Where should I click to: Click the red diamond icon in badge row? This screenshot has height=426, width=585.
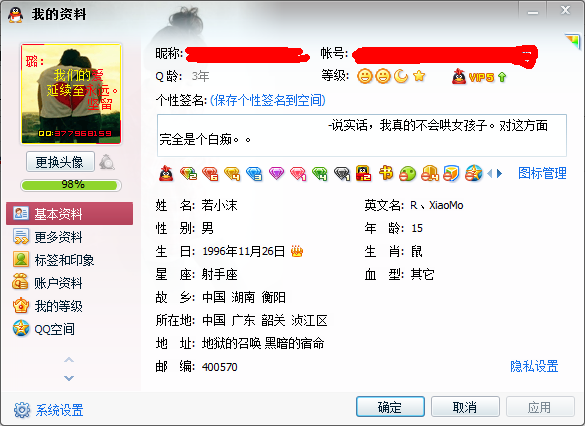tap(210, 173)
